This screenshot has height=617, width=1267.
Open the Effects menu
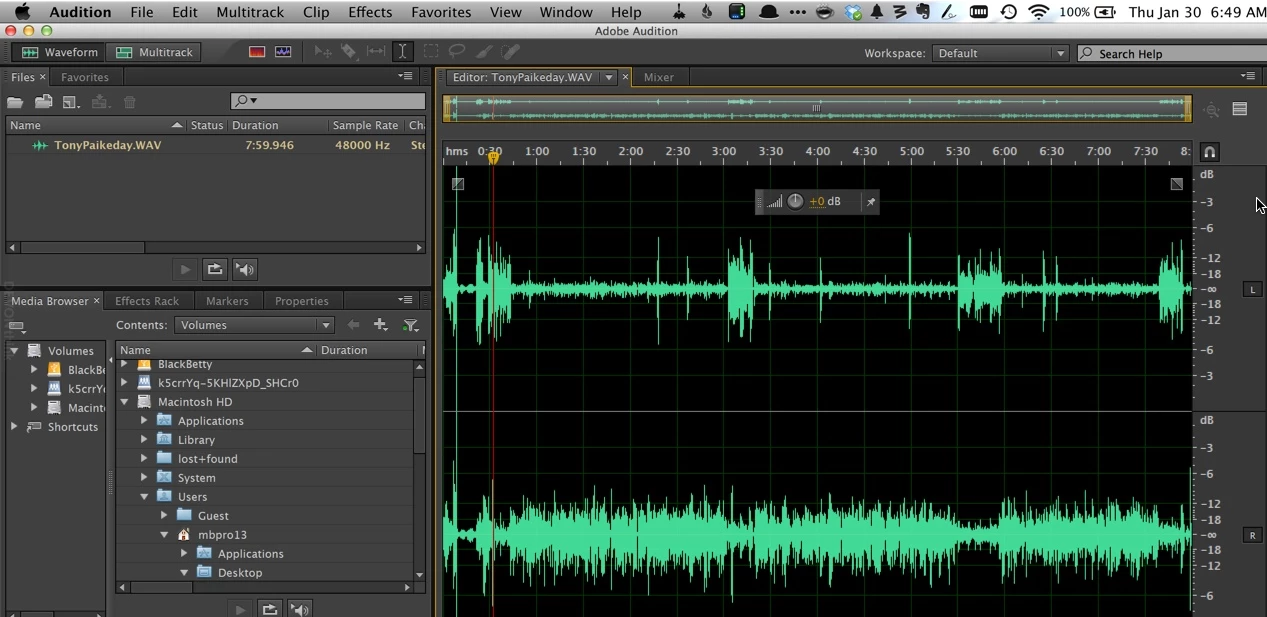[x=370, y=12]
